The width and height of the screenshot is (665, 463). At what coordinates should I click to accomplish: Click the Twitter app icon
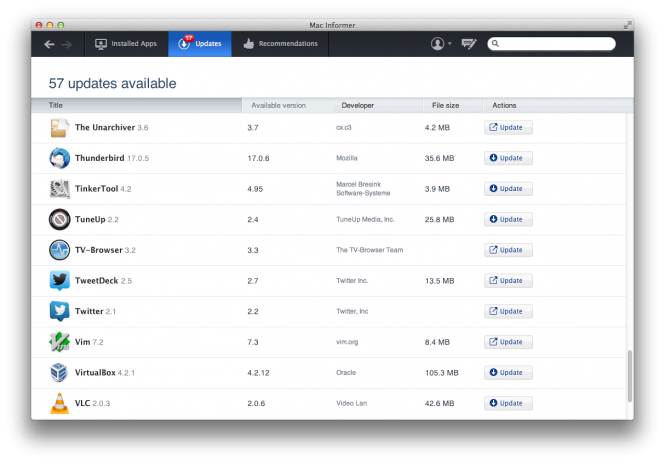point(59,311)
